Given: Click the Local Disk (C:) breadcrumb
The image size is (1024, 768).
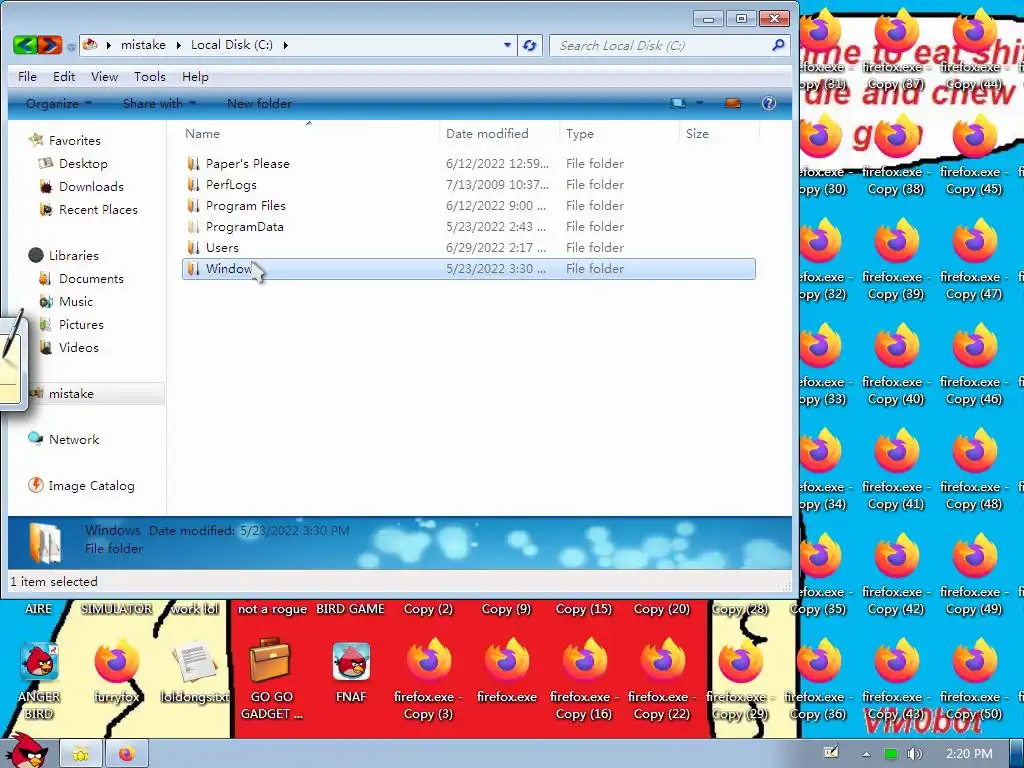Looking at the screenshot, I should pos(232,45).
